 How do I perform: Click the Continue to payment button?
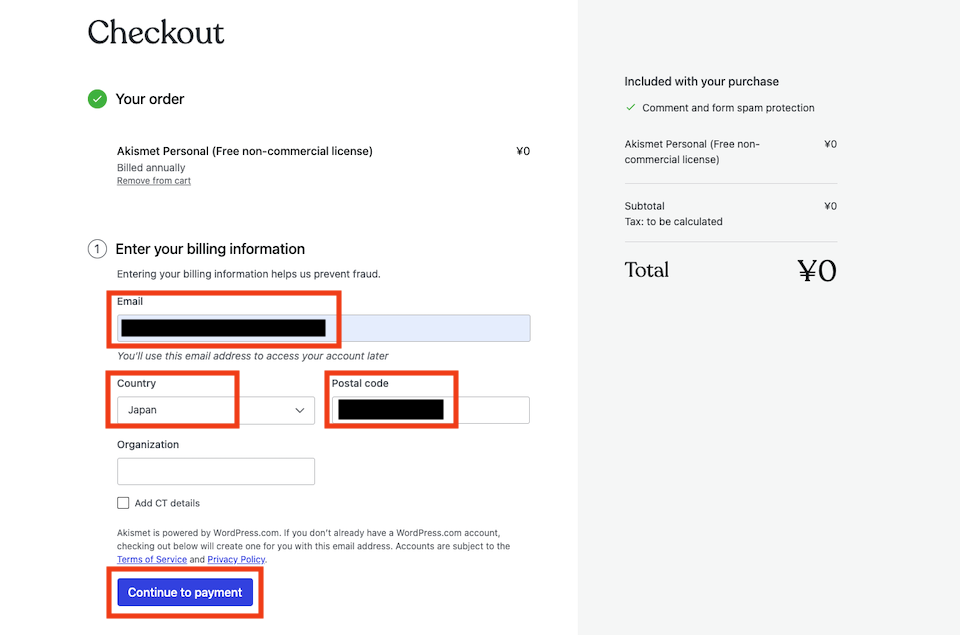tap(185, 592)
